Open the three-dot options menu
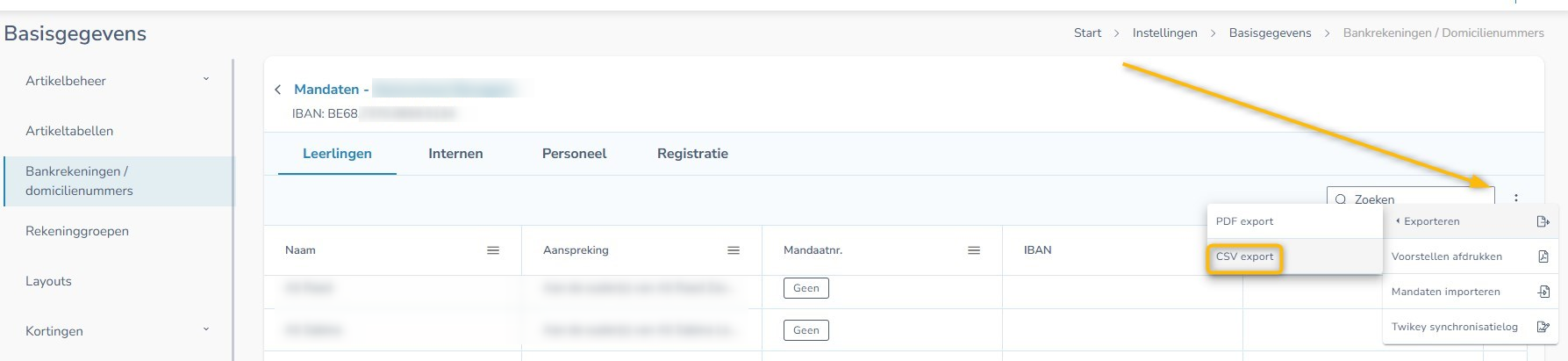1568x361 pixels. pos(1515,199)
